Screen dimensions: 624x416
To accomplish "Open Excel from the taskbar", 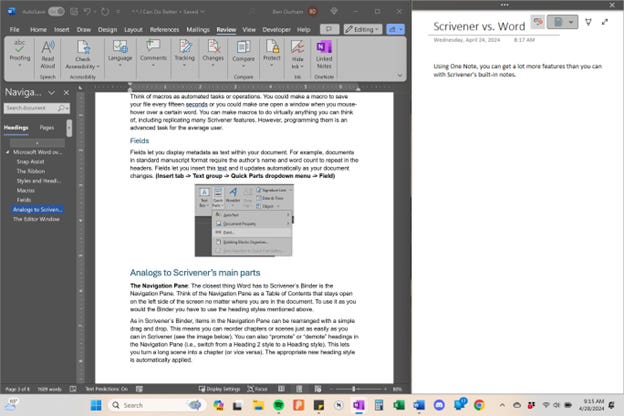I will 398,405.
